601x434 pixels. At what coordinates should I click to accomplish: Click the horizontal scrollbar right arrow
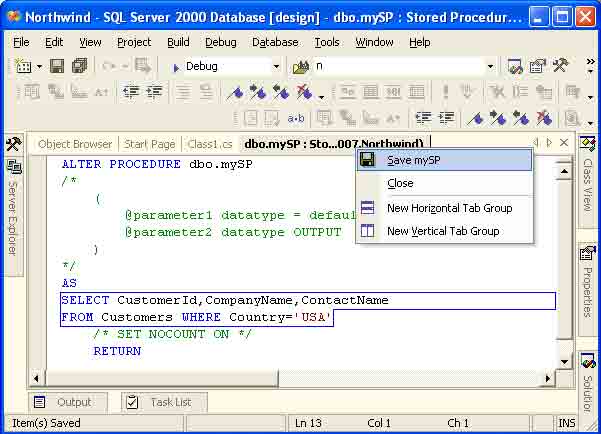(548, 378)
